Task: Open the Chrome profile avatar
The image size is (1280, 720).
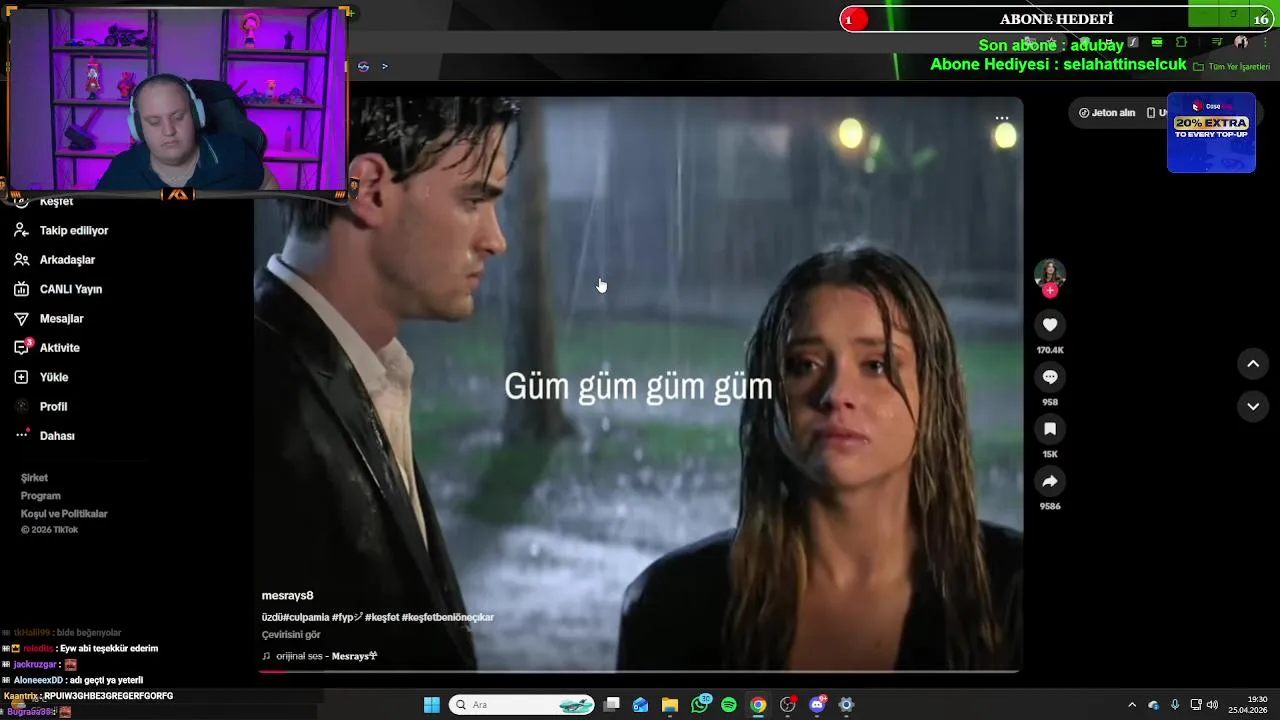Action: [x=1241, y=42]
